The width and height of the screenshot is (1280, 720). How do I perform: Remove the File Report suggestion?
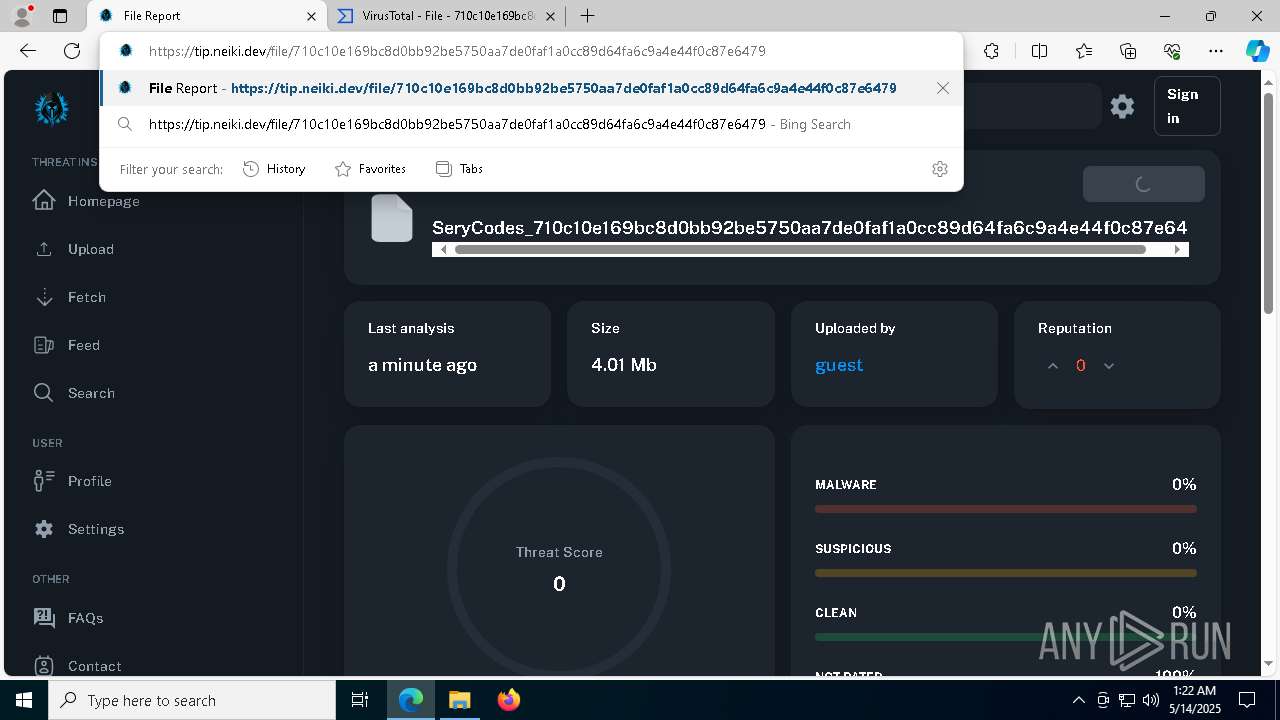click(x=943, y=88)
